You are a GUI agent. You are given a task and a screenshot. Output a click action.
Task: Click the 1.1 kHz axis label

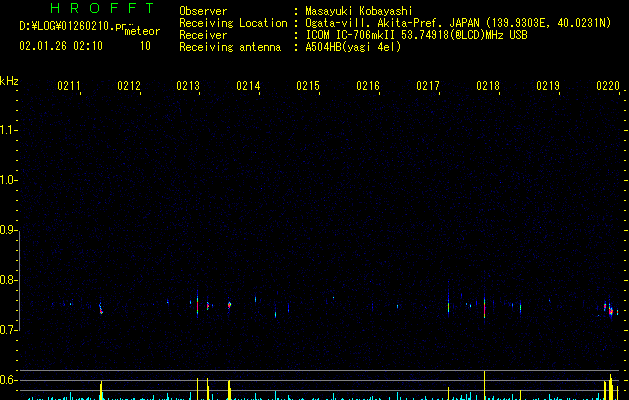tap(8, 130)
